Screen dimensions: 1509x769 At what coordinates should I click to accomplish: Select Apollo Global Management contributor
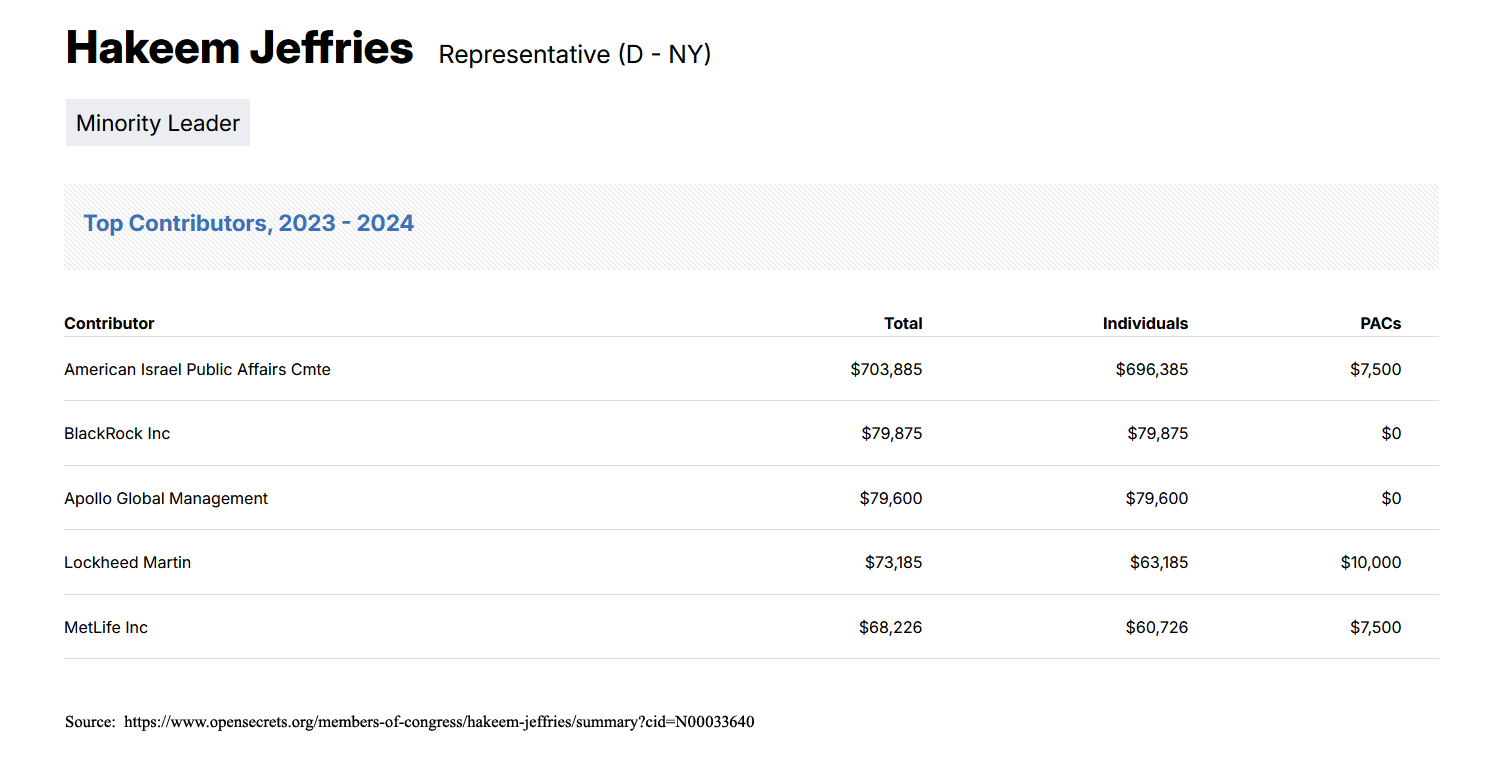[x=166, y=498]
